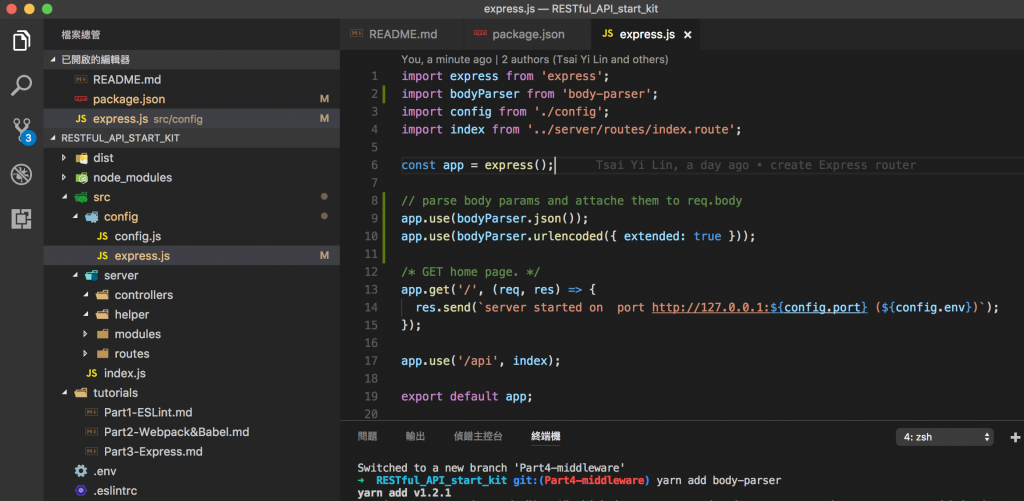Switch to the package.json editor tab
1024x501 pixels.
[527, 35]
